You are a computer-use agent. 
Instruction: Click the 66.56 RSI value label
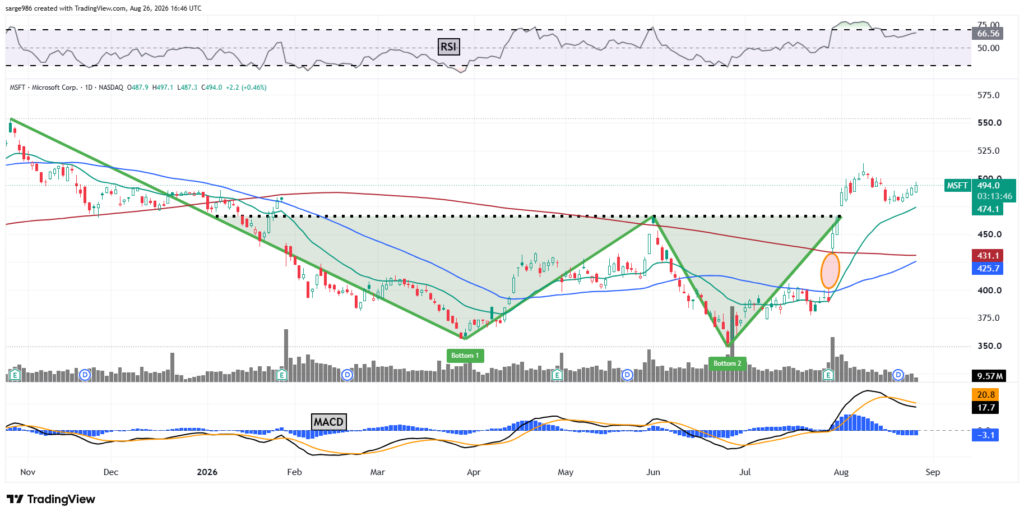coord(986,33)
